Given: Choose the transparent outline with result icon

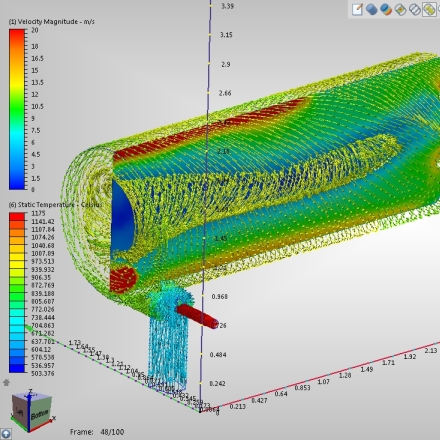Looking at the screenshot, I should point(400,9).
